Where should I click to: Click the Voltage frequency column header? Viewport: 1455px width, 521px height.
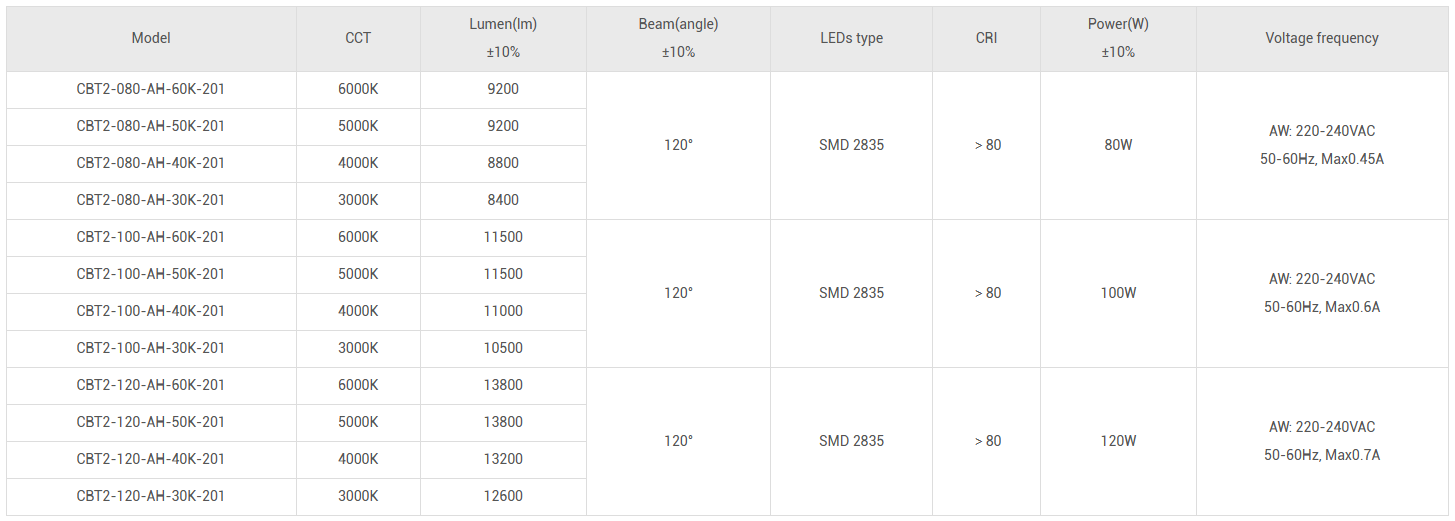pos(1322,38)
